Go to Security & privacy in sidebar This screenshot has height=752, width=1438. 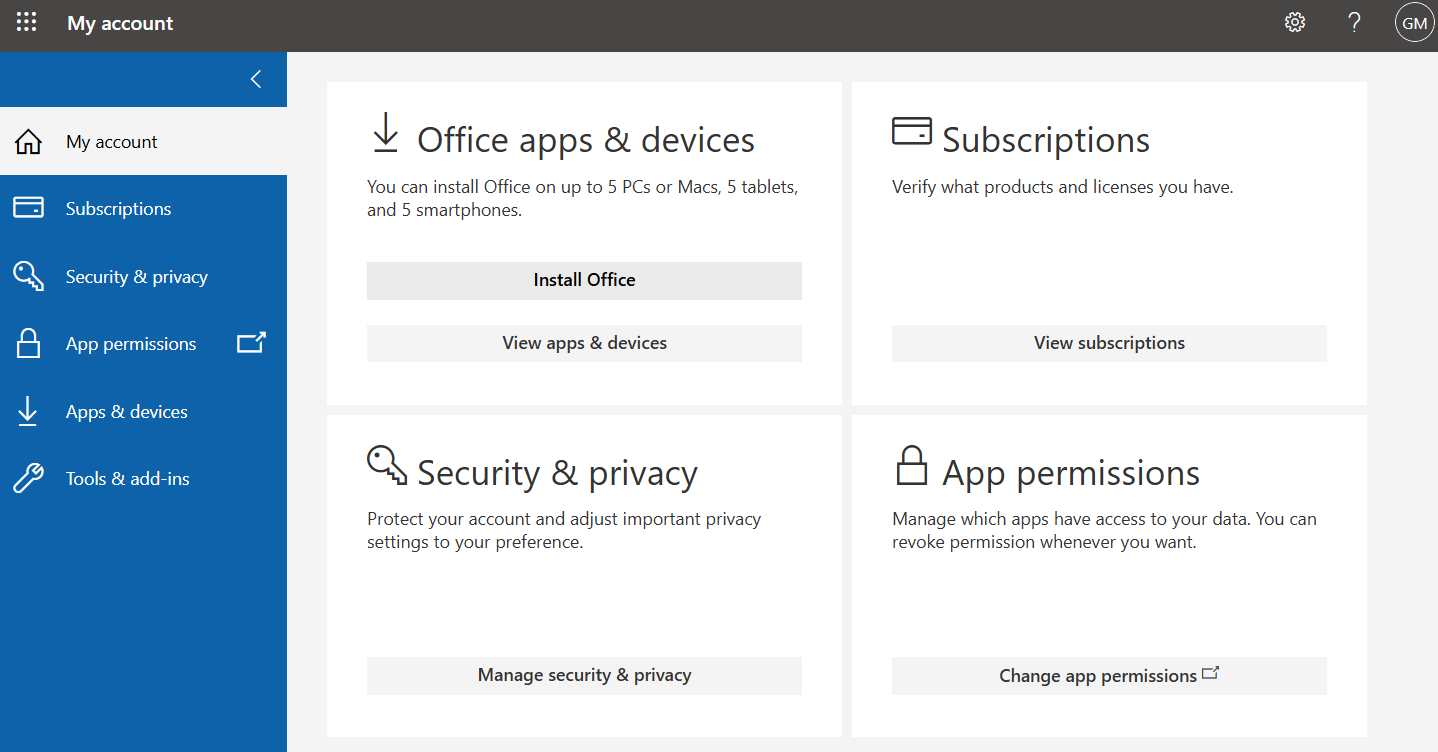[x=143, y=277]
